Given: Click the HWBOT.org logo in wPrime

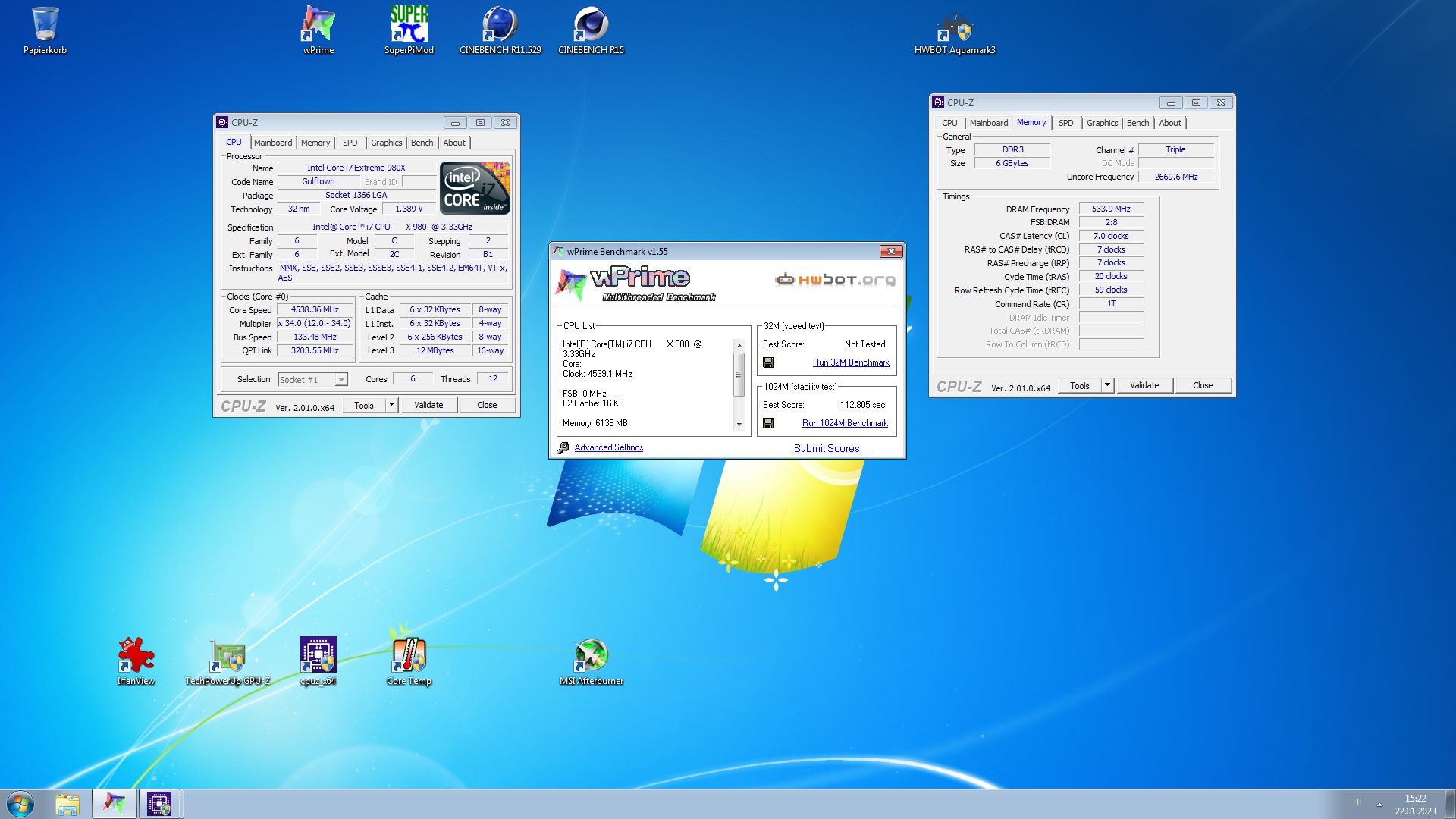Looking at the screenshot, I should [835, 280].
